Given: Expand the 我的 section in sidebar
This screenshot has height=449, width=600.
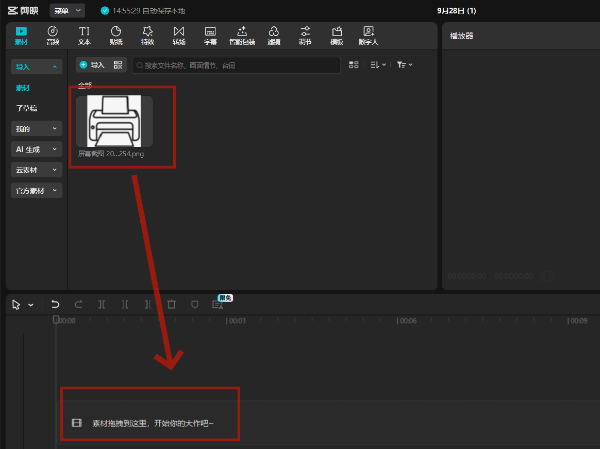Looking at the screenshot, I should point(36,129).
